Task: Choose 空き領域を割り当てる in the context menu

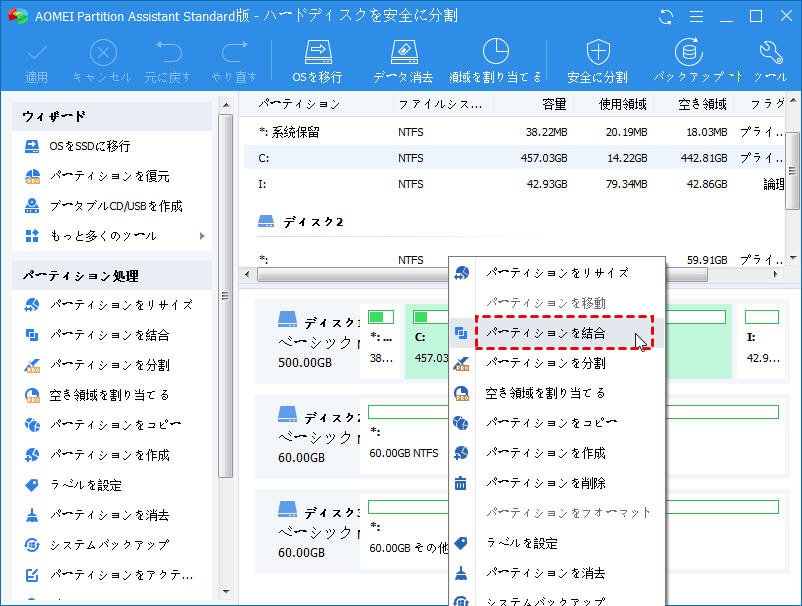Action: point(558,393)
